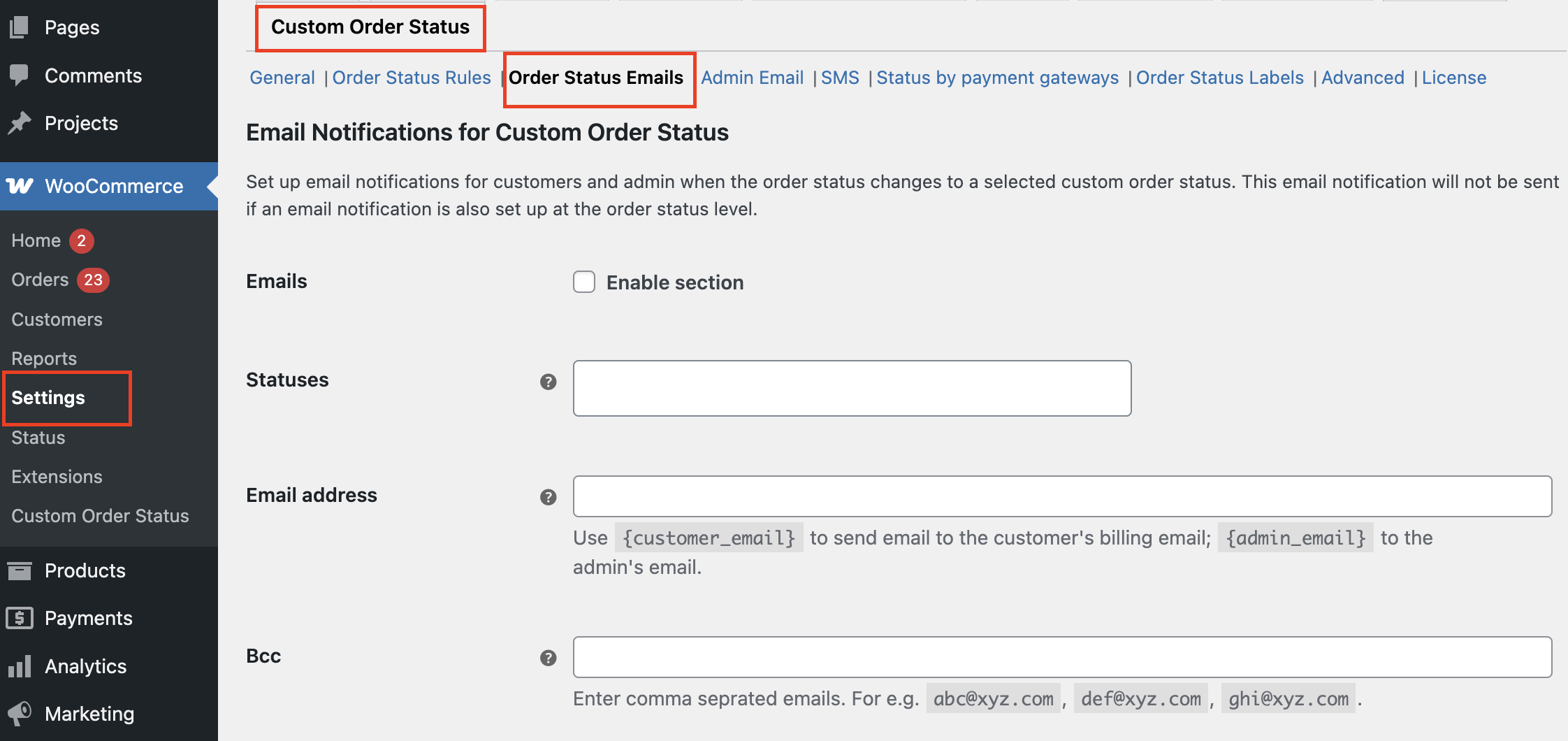This screenshot has width=1568, height=741.
Task: Click the Email Notifications for Custom Order Status heading
Action: (x=487, y=132)
